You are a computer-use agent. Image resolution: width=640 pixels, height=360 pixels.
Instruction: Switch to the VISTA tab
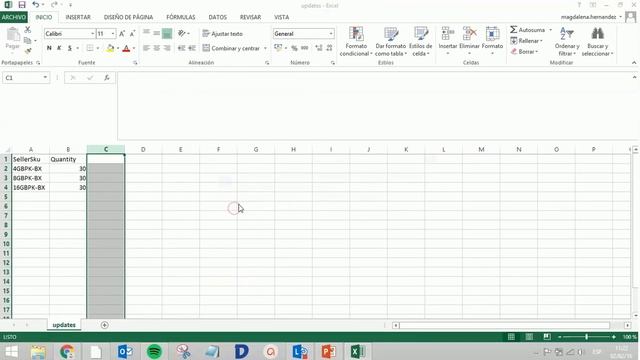[282, 17]
